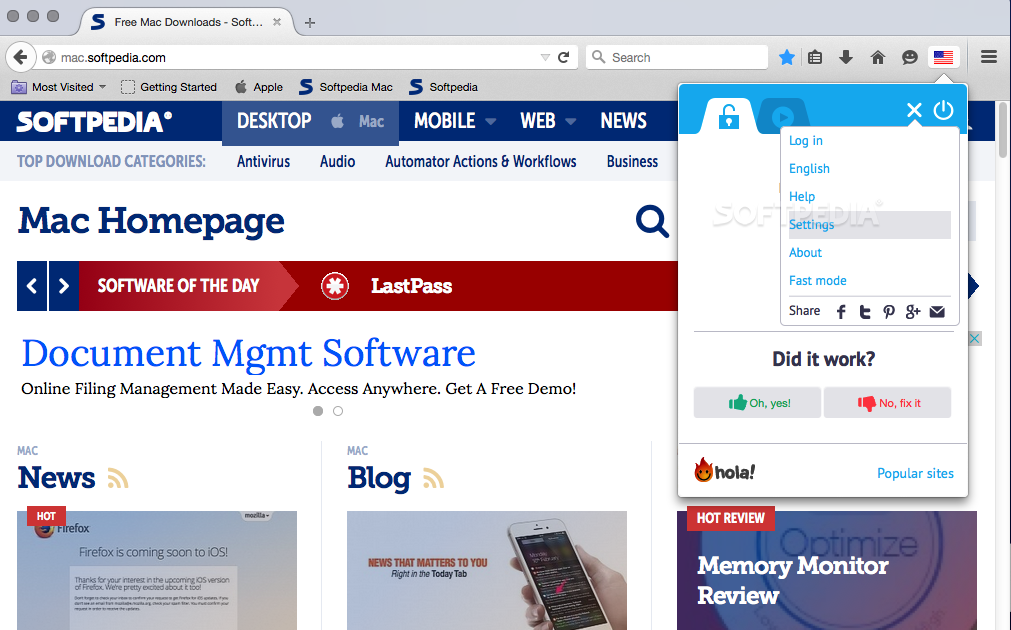Click the blue bookmark star icon
The width and height of the screenshot is (1011, 630).
[x=787, y=57]
